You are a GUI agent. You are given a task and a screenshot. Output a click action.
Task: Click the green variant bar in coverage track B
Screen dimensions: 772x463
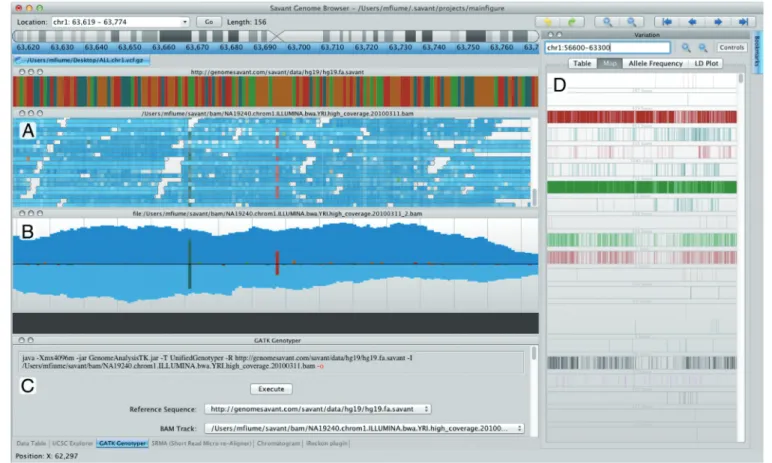click(x=190, y=264)
